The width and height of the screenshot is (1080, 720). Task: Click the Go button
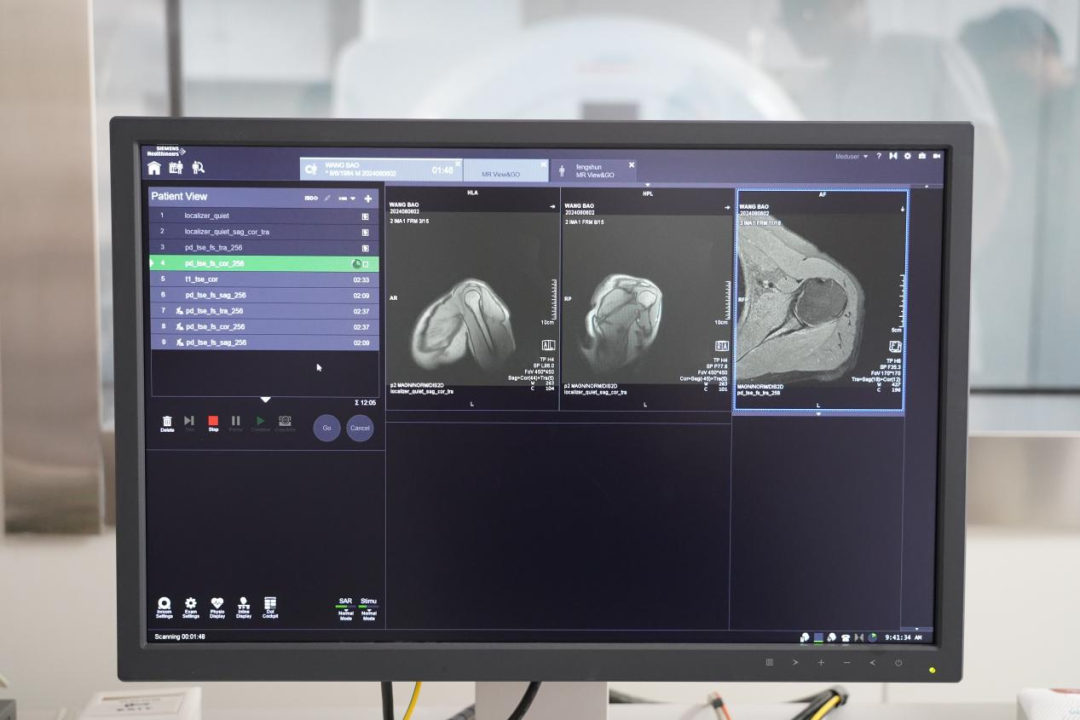(326, 428)
